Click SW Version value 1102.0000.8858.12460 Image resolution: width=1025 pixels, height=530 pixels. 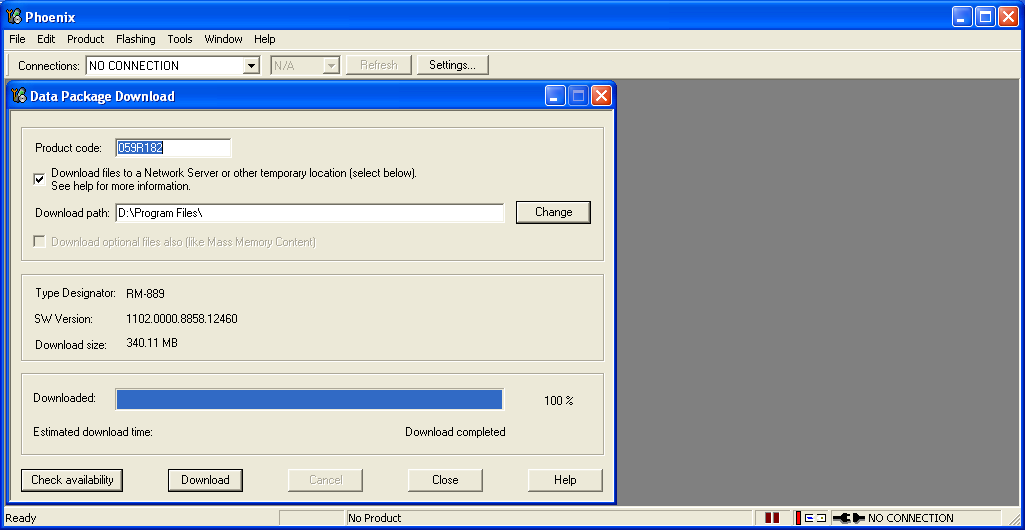[x=182, y=319]
